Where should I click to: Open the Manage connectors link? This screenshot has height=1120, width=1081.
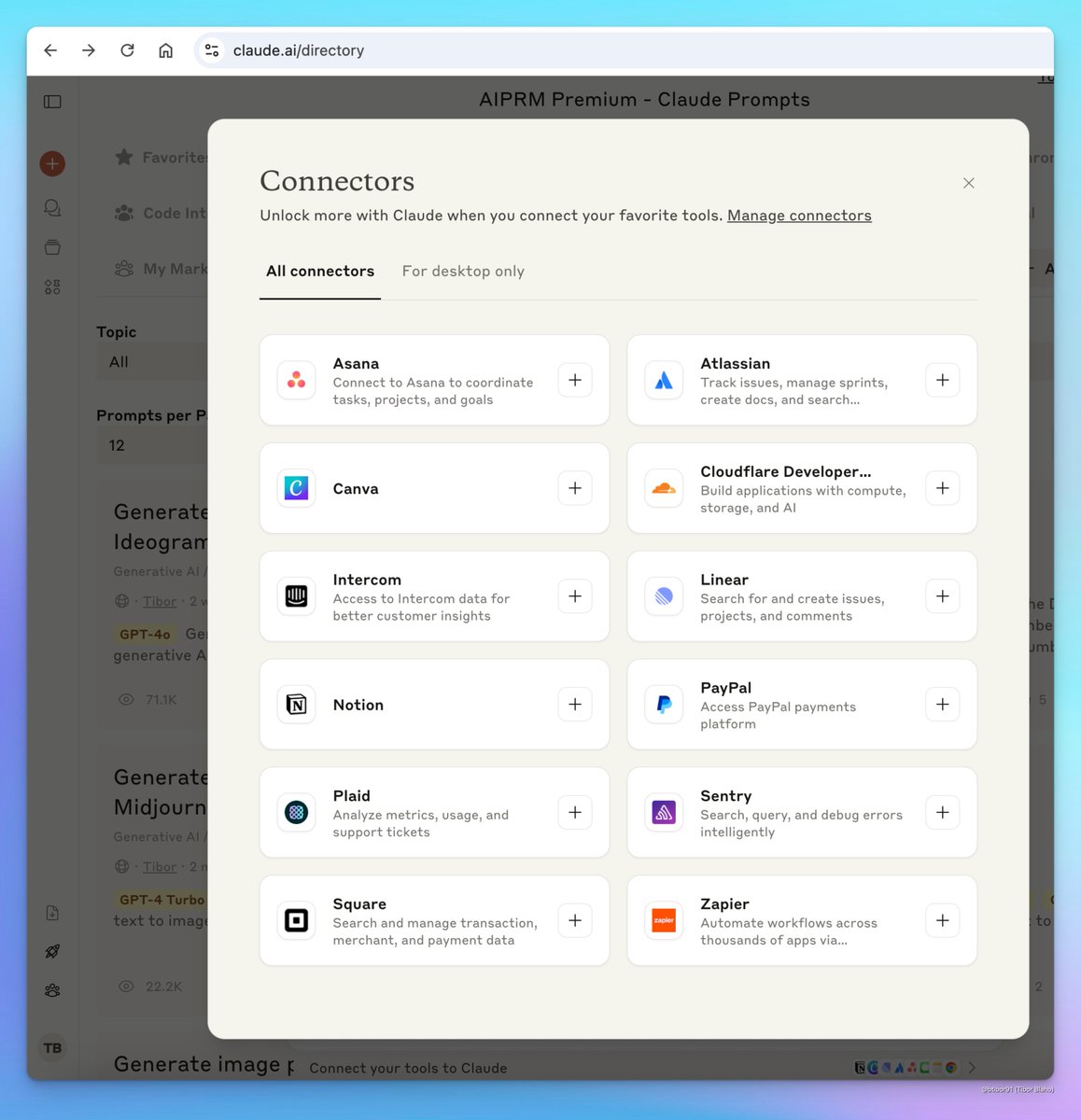point(799,216)
